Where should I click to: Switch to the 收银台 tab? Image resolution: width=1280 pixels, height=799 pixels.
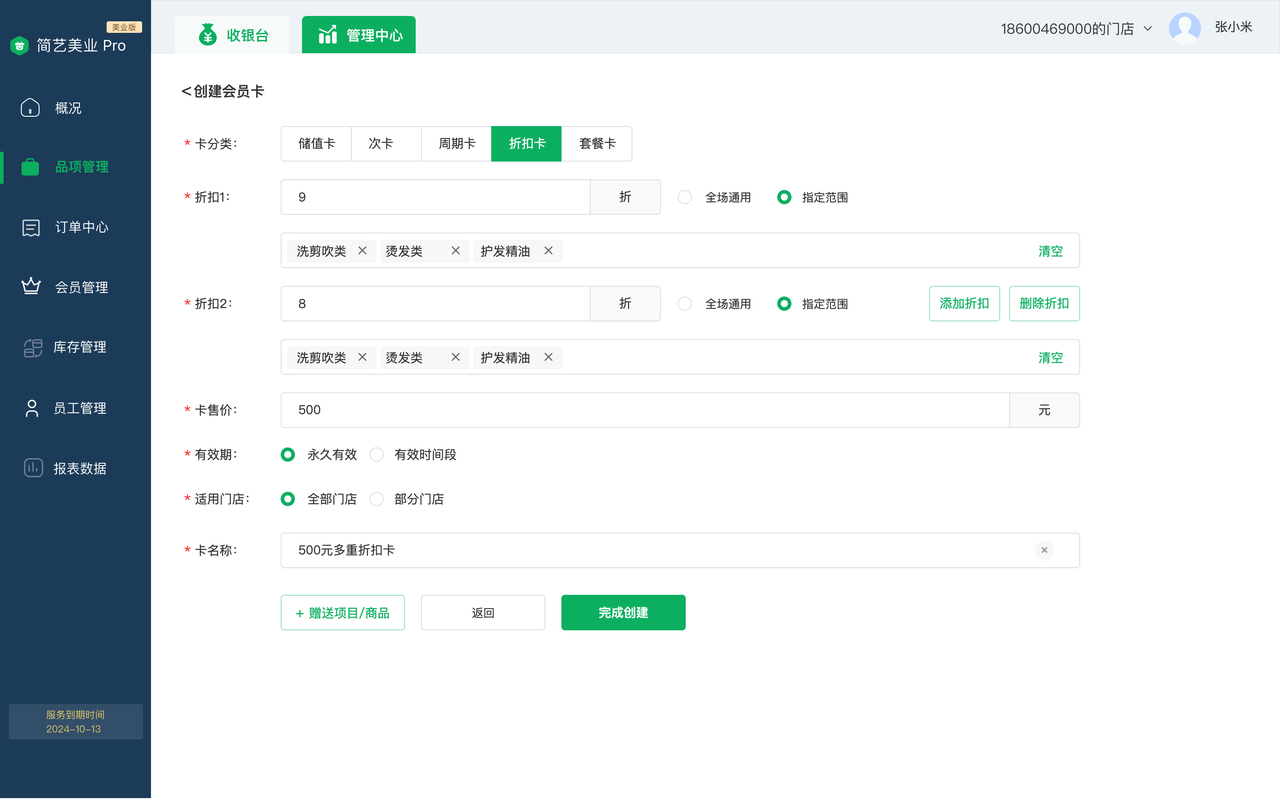(x=233, y=35)
